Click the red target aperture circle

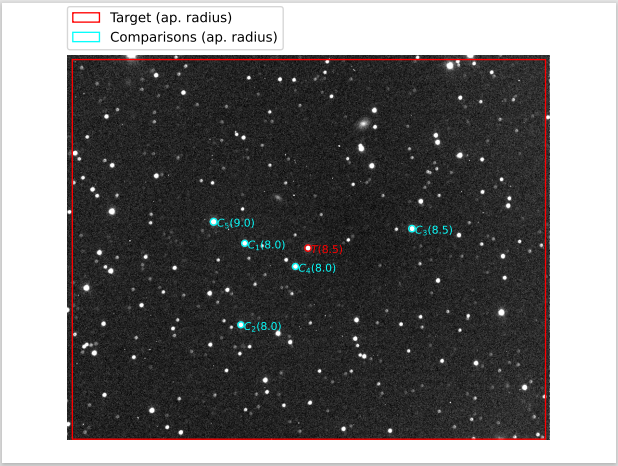[308, 248]
